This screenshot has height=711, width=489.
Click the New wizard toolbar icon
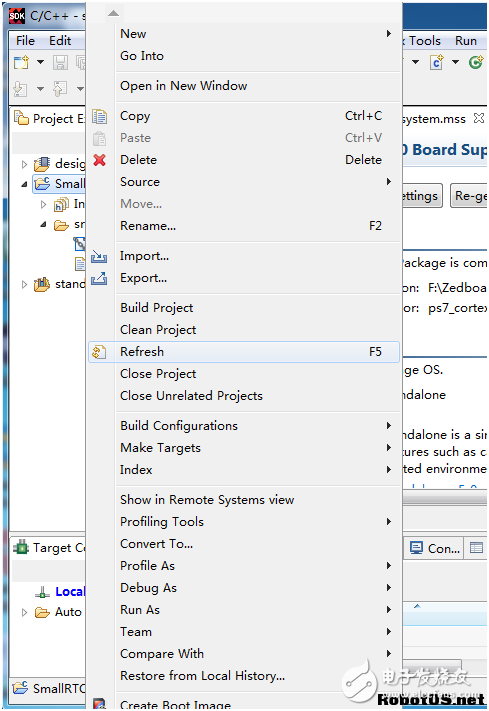(21, 62)
